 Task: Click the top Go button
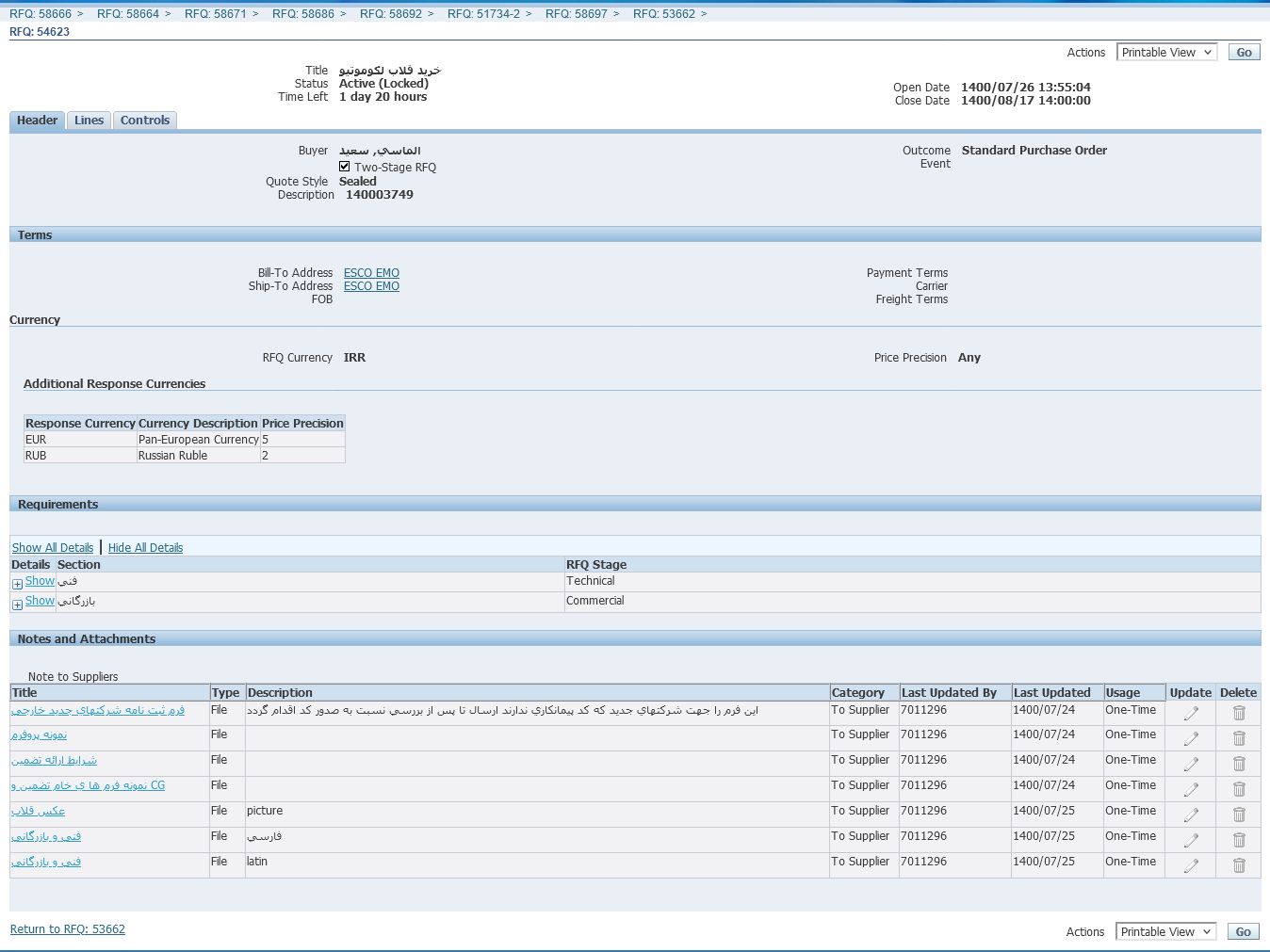tap(1244, 53)
